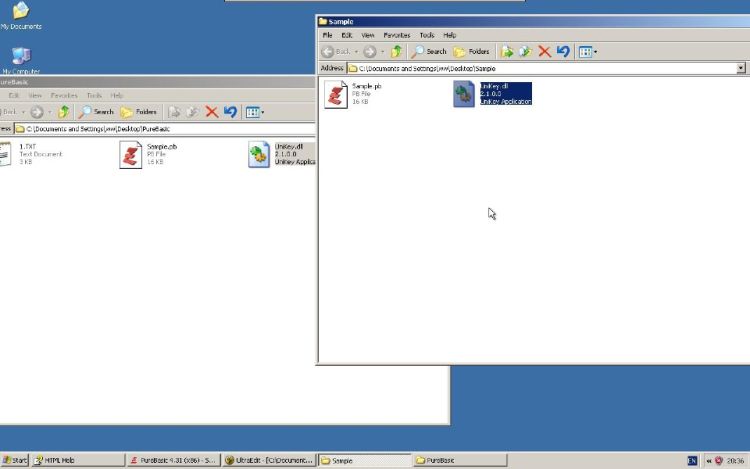Click the Start button
750x469 pixels.
coord(15,460)
